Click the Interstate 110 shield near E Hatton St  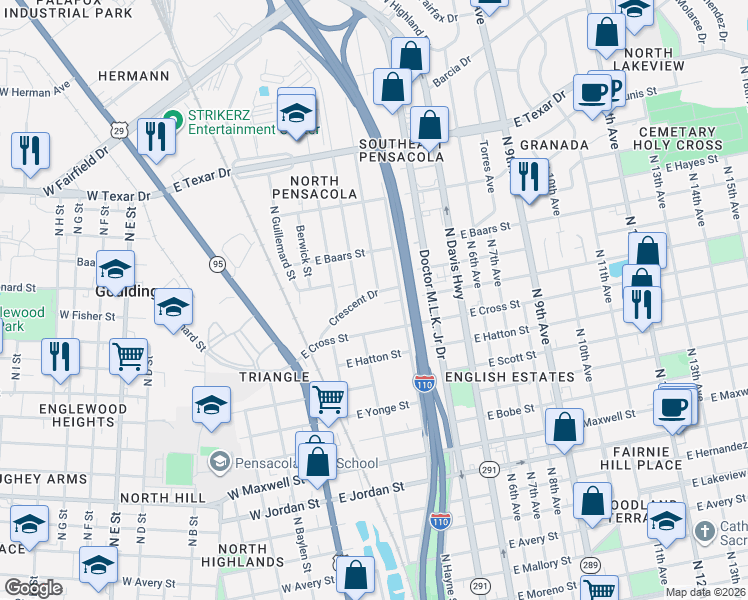(x=424, y=383)
